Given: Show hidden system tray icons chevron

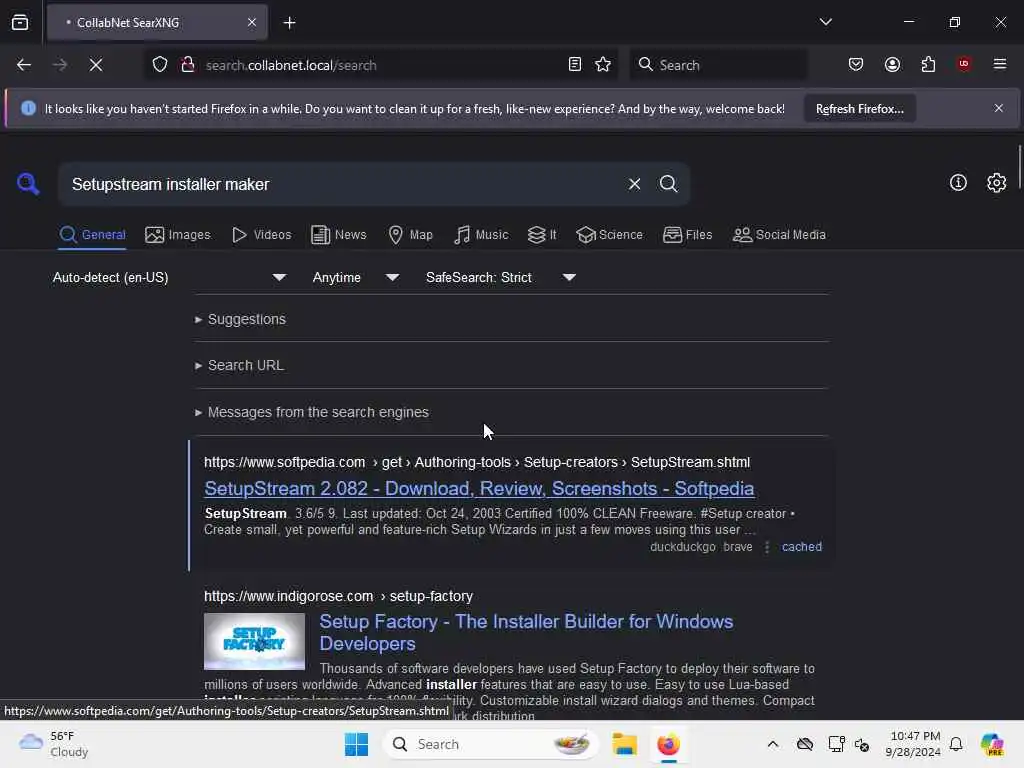Looking at the screenshot, I should pyautogui.click(x=773, y=744).
